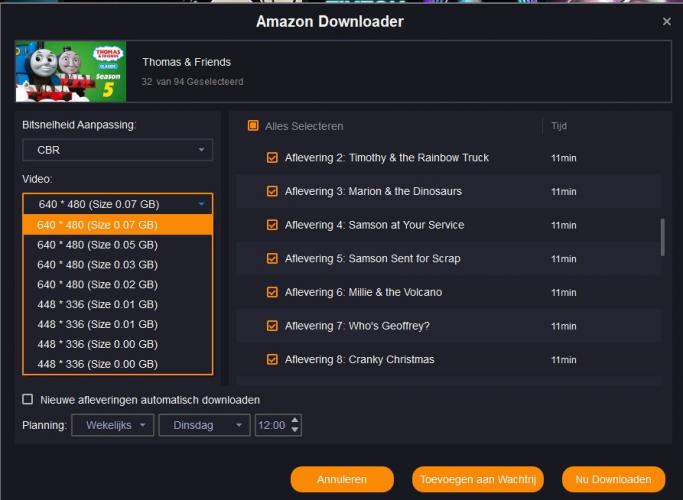The width and height of the screenshot is (683, 500).
Task: Click the 12:00 time field
Action: click(x=272, y=425)
